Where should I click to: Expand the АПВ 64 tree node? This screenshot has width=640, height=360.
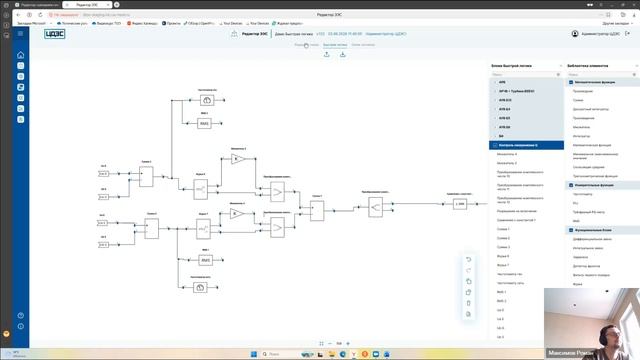coord(496,109)
